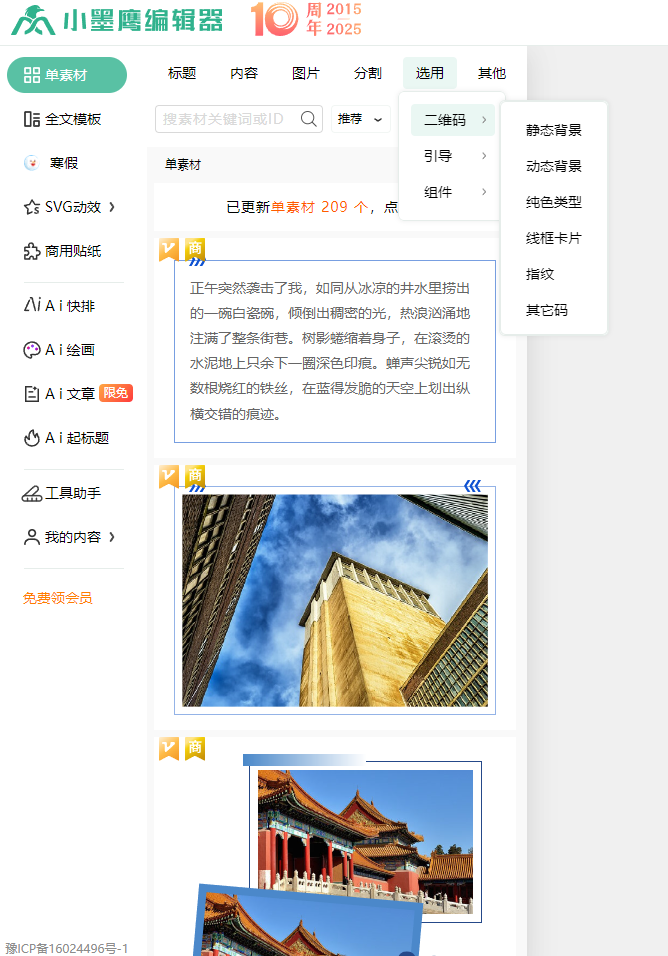Click the V badge on the skyscraper card
This screenshot has height=956, width=668.
(x=169, y=477)
